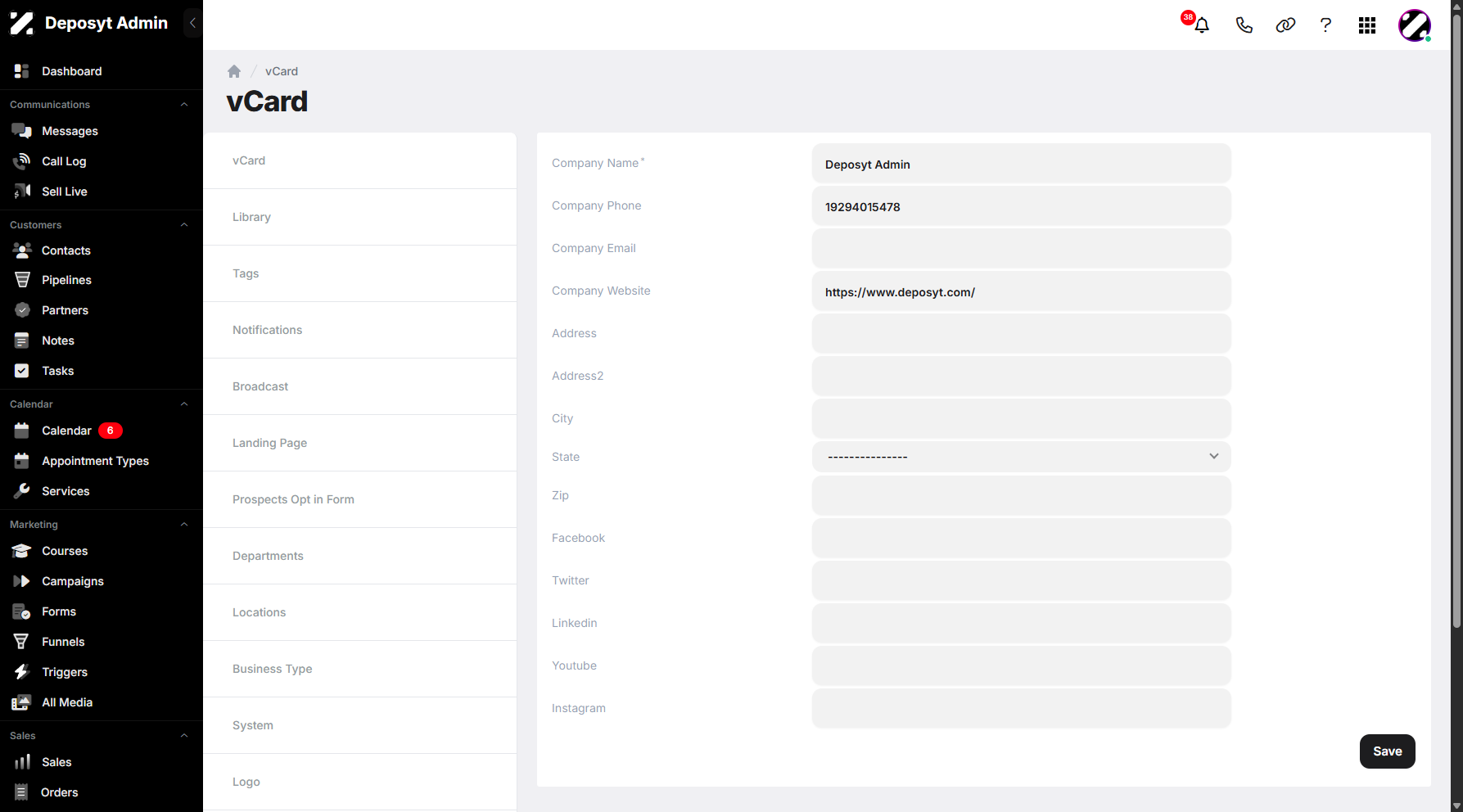Image resolution: width=1463 pixels, height=812 pixels.
Task: Collapse the Marketing section
Action: pos(184,525)
